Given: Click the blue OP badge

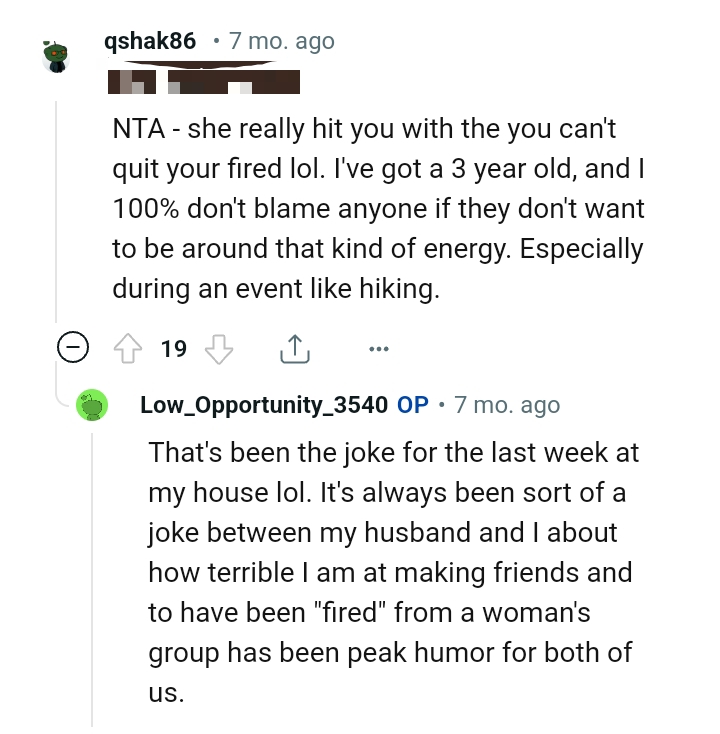Looking at the screenshot, I should [x=413, y=405].
